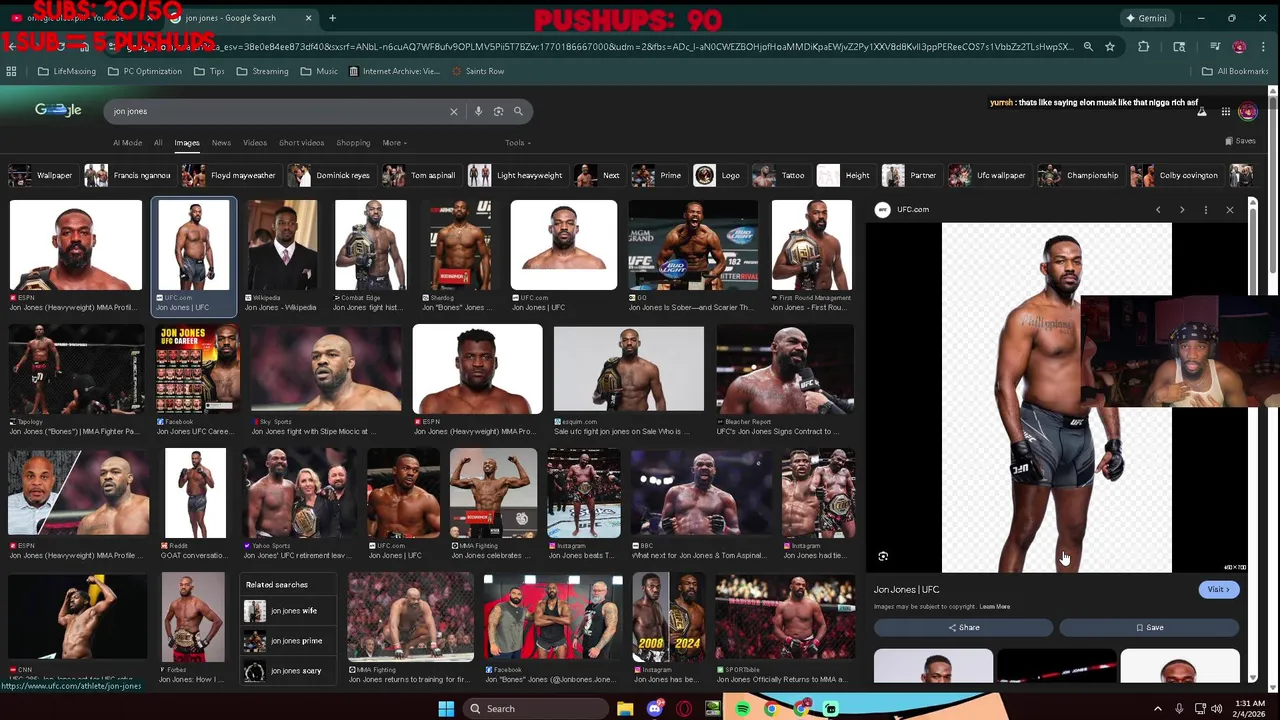
Task: Select the Light heavyweight filter chip
Action: (x=517, y=176)
